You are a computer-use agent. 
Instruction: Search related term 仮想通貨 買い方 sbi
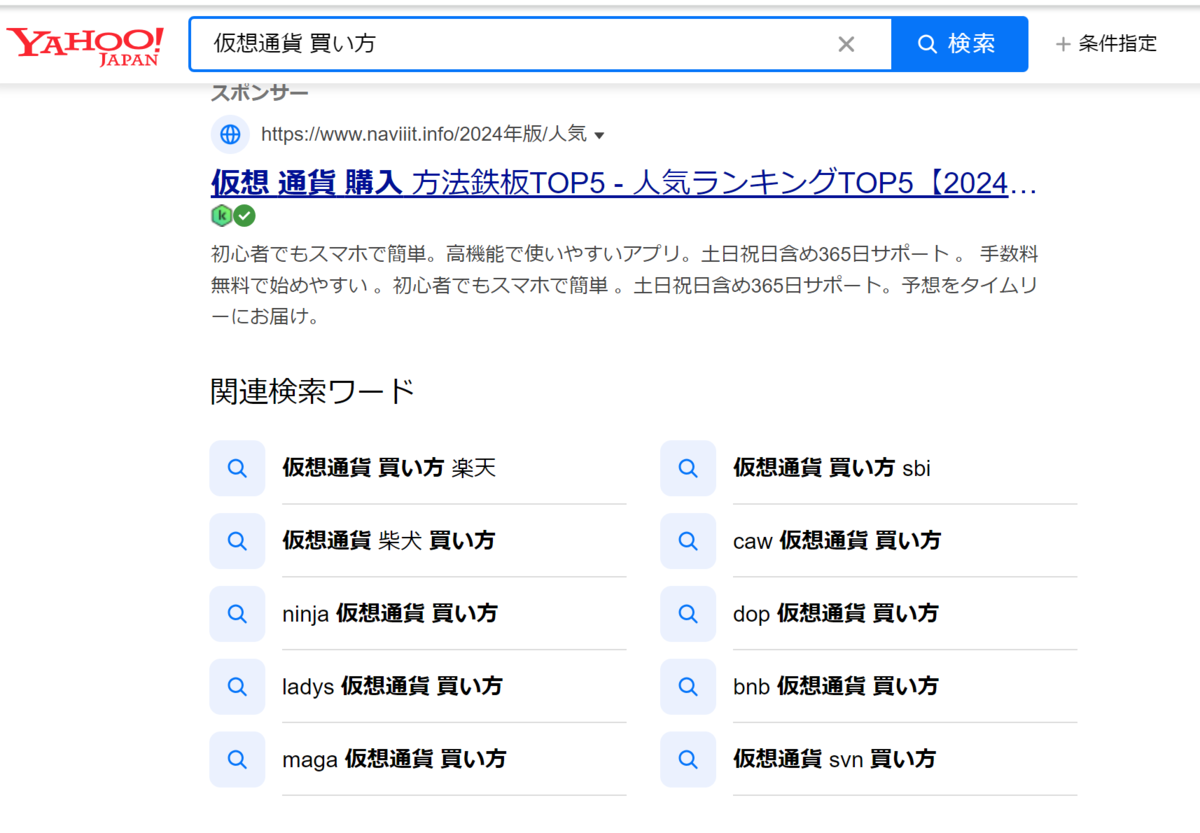coord(832,468)
